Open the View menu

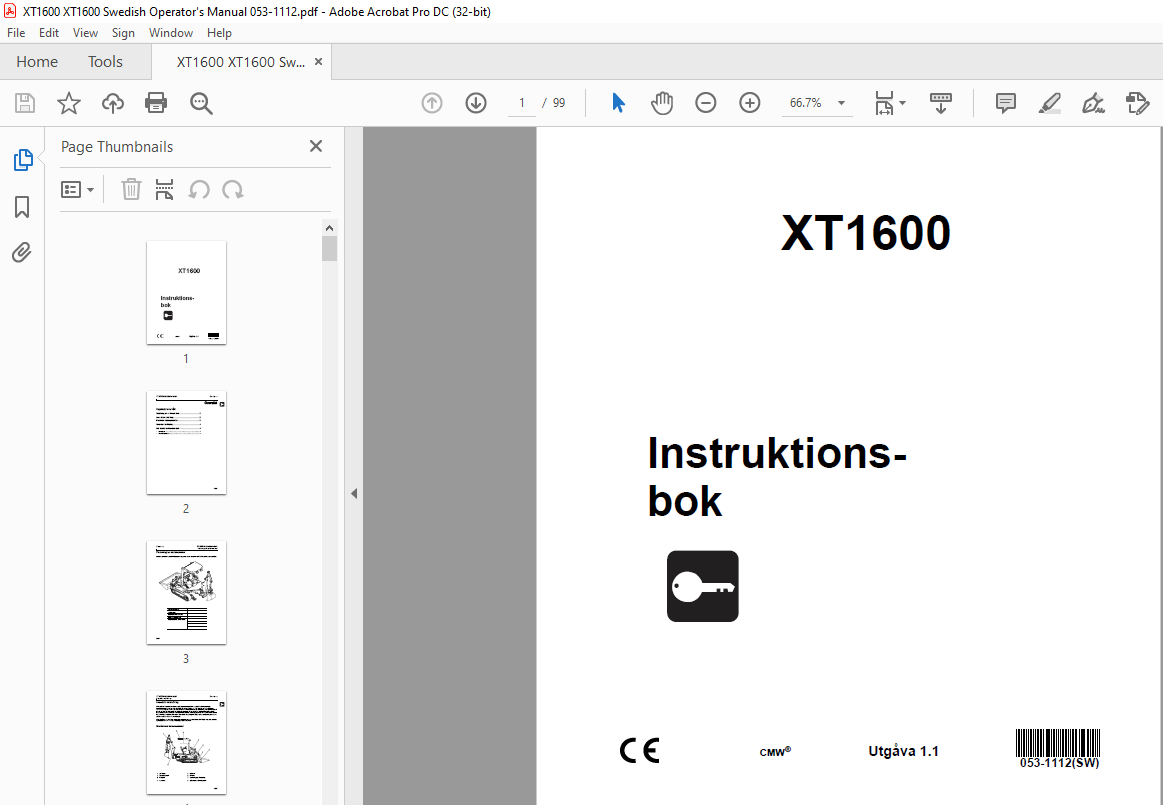pos(85,33)
